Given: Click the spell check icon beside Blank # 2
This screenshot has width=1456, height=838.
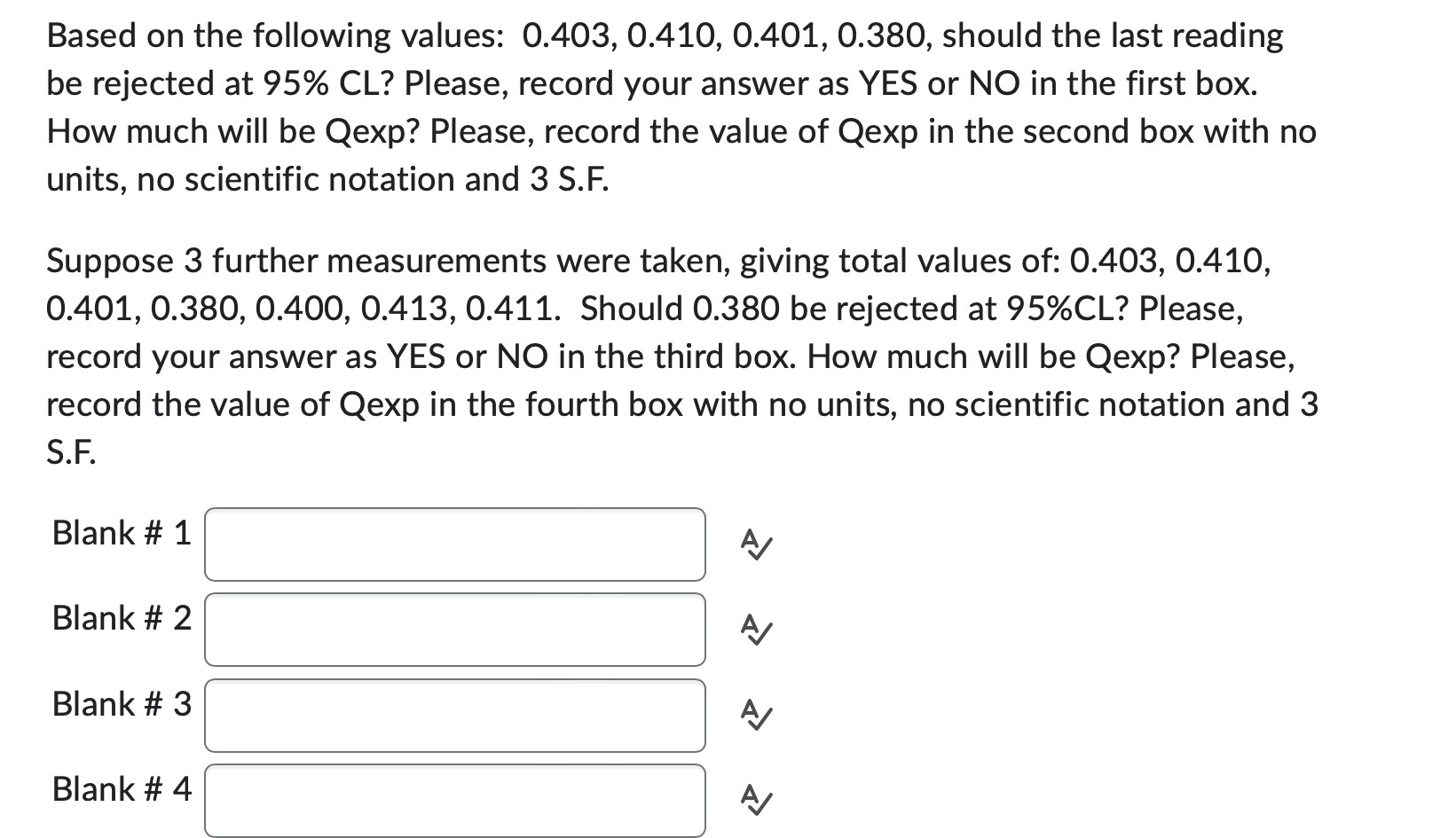Looking at the screenshot, I should 755,630.
